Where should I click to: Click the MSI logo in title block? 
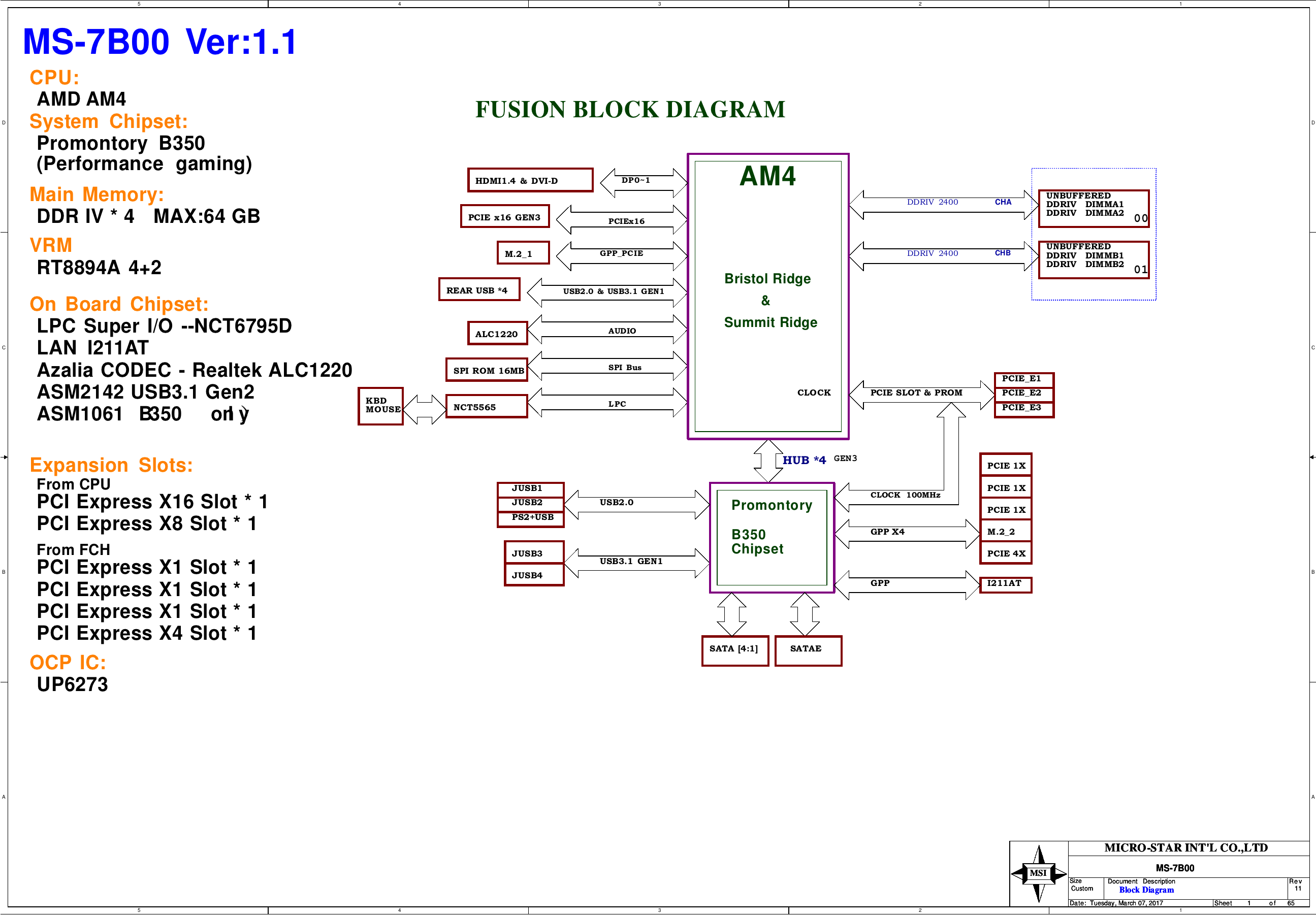1038,873
